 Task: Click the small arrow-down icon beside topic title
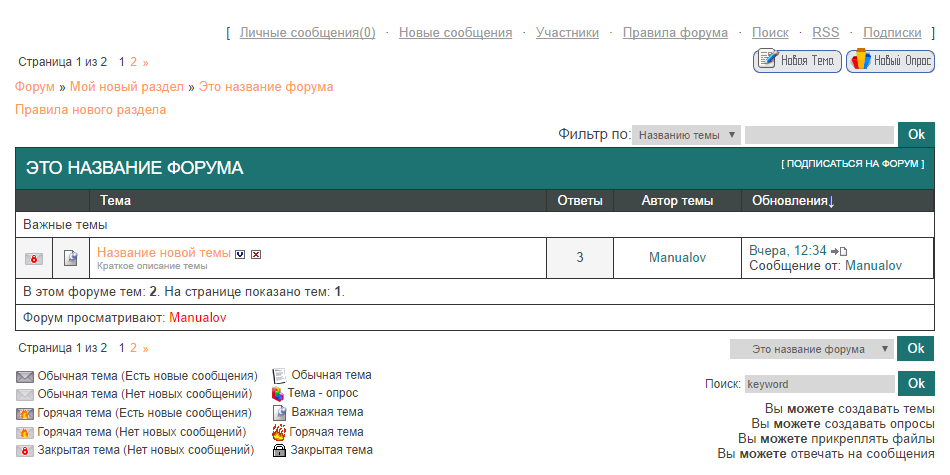240,254
